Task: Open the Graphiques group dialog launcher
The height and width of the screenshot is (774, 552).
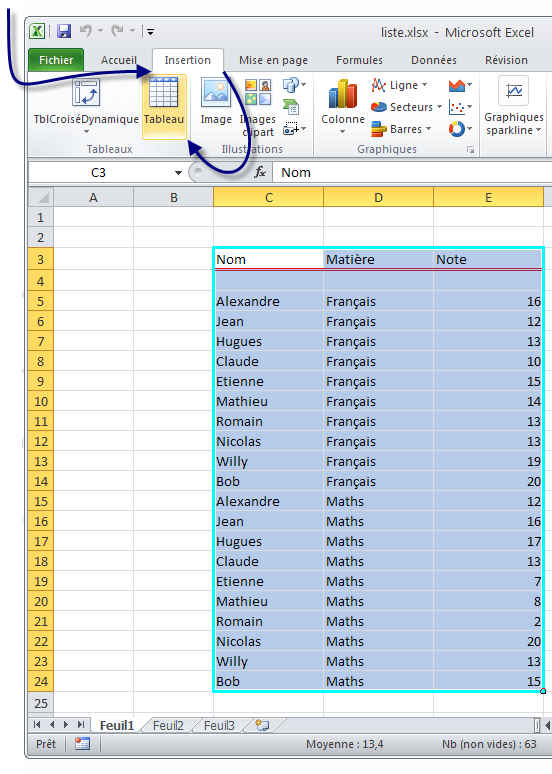Action: click(x=471, y=150)
